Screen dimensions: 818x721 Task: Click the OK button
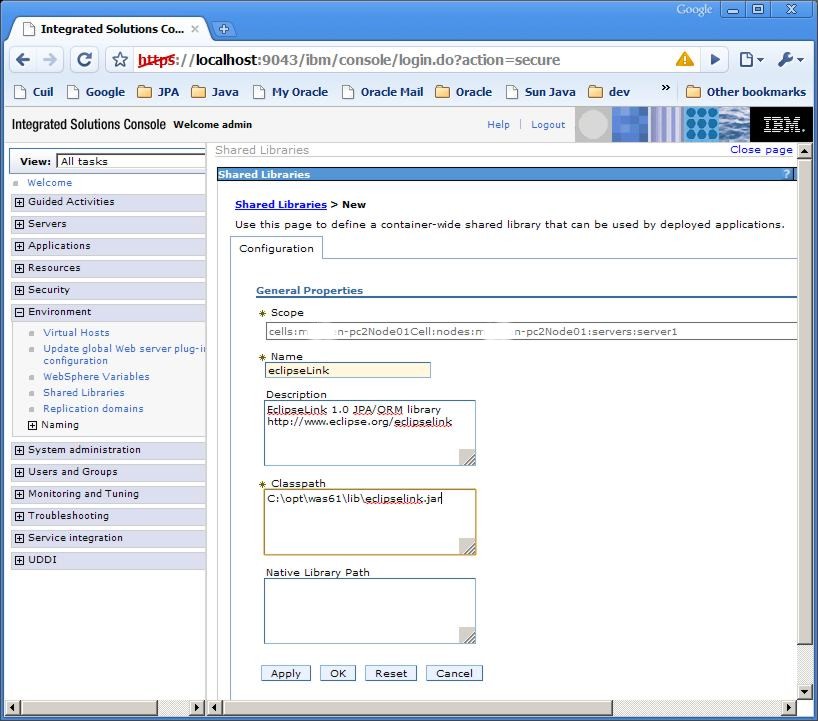[338, 673]
